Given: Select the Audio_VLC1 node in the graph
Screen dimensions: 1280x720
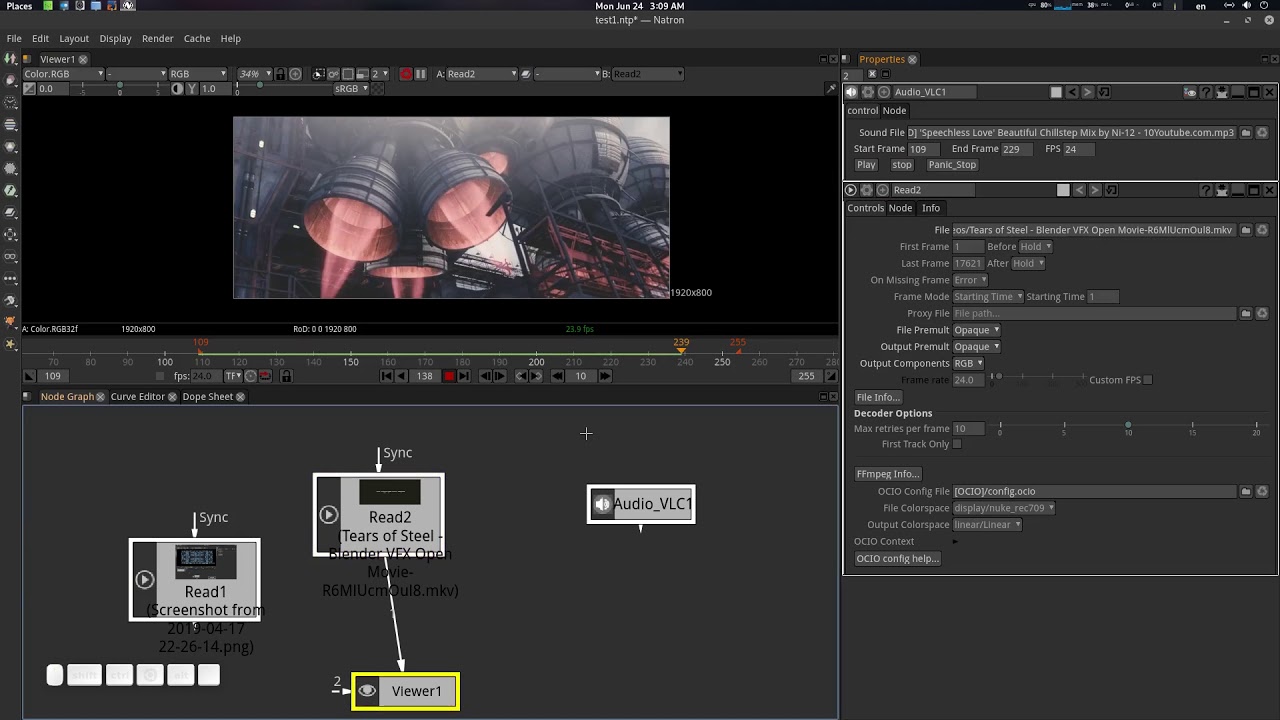Looking at the screenshot, I should (x=641, y=504).
